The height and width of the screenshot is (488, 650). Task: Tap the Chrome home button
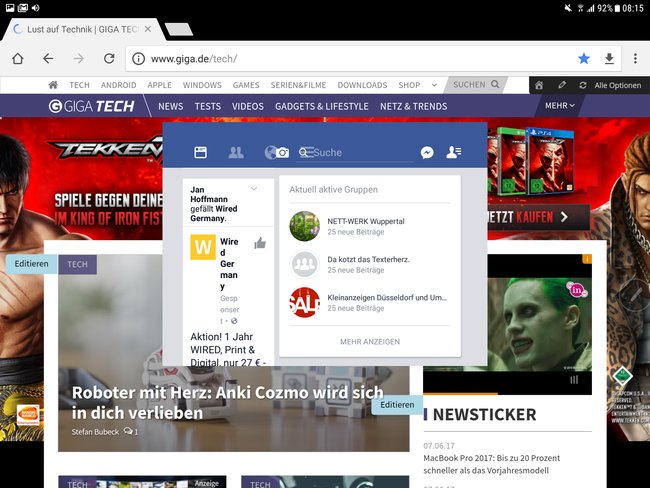pos(18,59)
